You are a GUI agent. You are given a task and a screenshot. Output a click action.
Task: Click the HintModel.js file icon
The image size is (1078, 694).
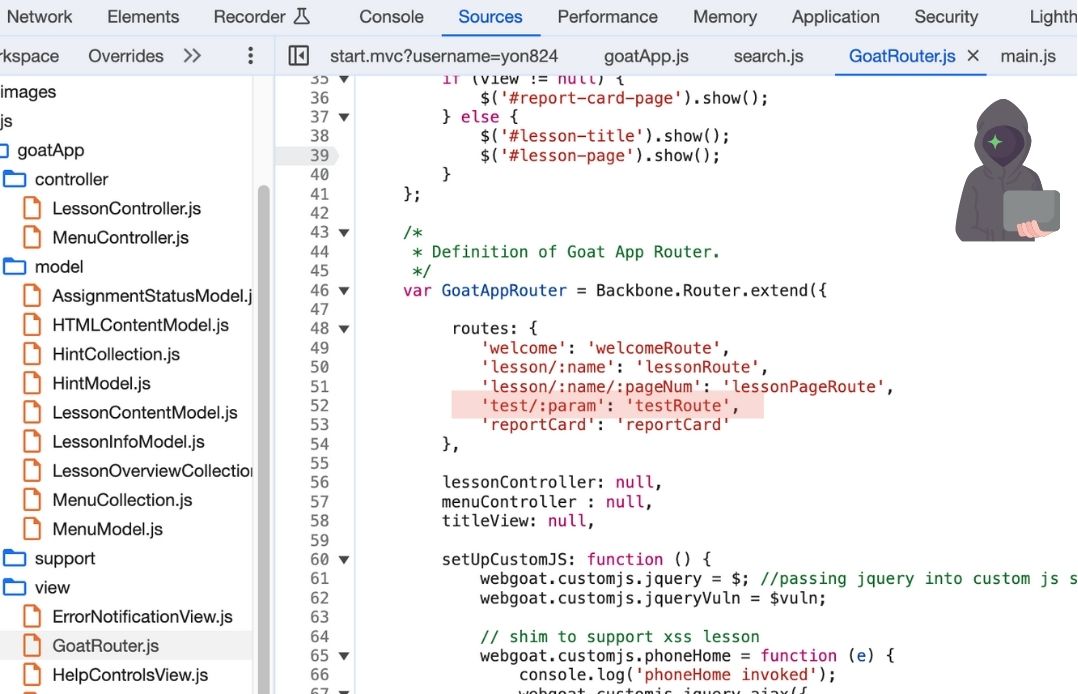(x=33, y=384)
